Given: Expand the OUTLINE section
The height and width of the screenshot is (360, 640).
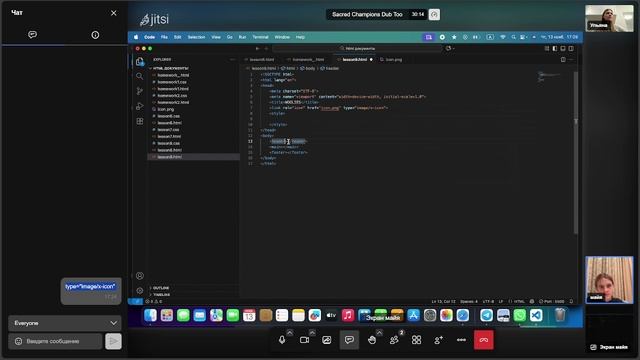Looking at the screenshot, I should (161, 288).
